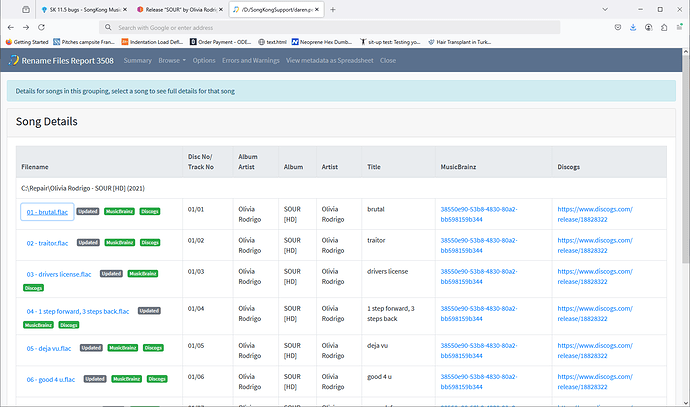The image size is (690, 407).
Task: Close the Release SOUR by Olivia Rodrigo tab
Action: point(221,9)
